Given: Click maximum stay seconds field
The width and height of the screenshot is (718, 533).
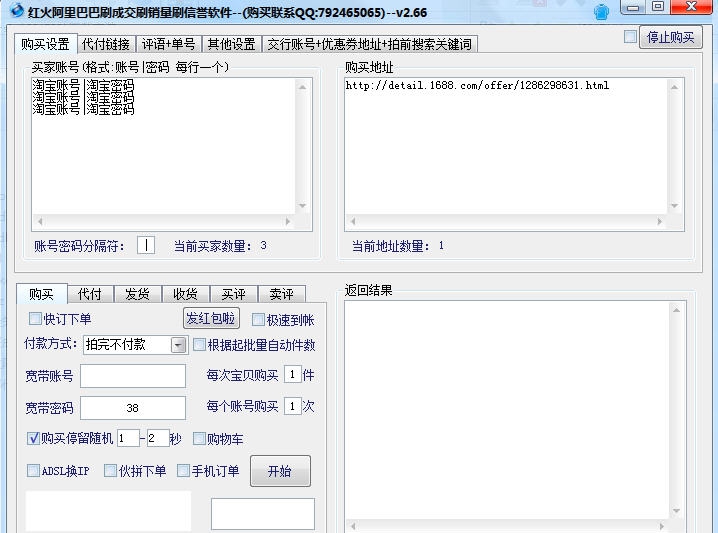Looking at the screenshot, I should 158,438.
